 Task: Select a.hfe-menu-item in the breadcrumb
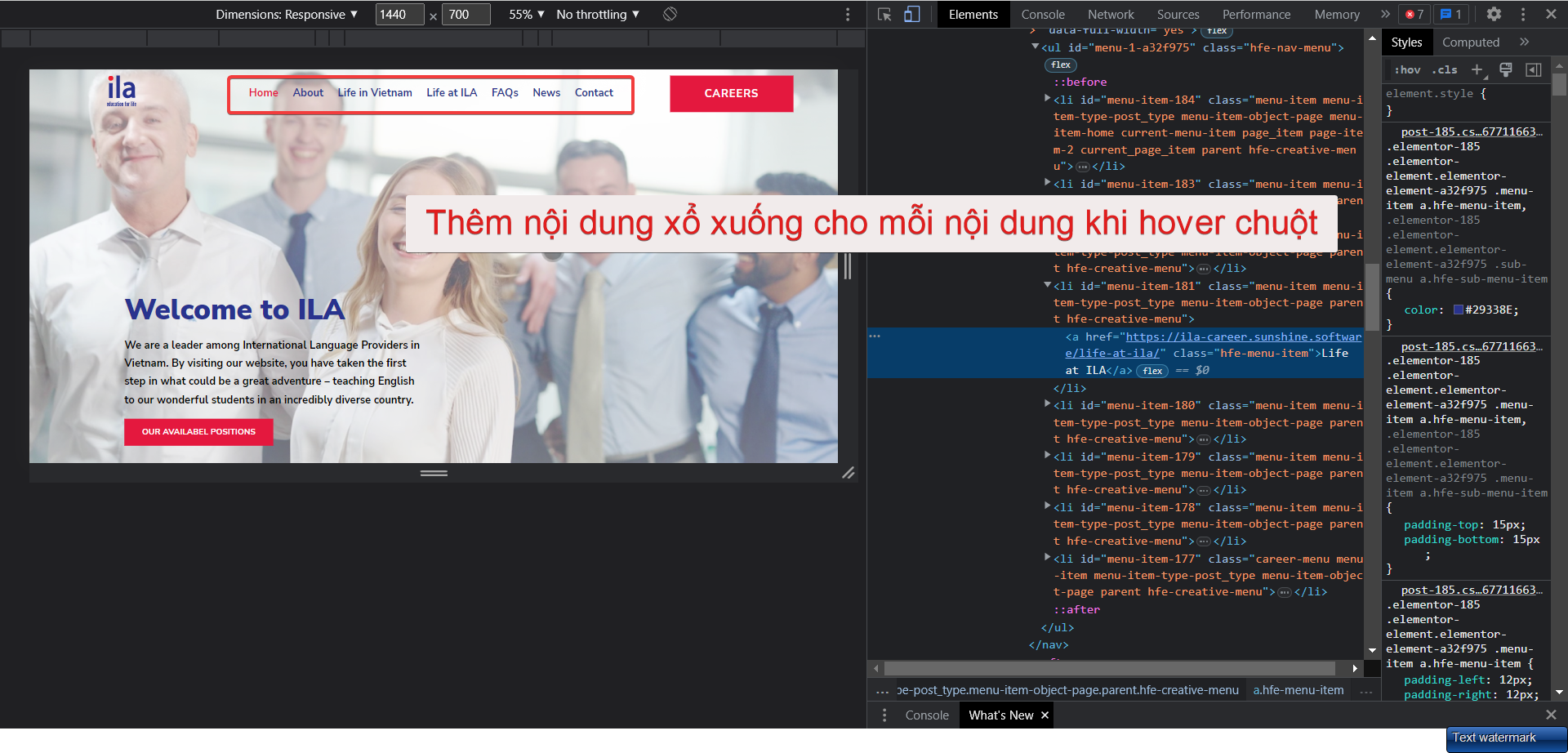1298,690
